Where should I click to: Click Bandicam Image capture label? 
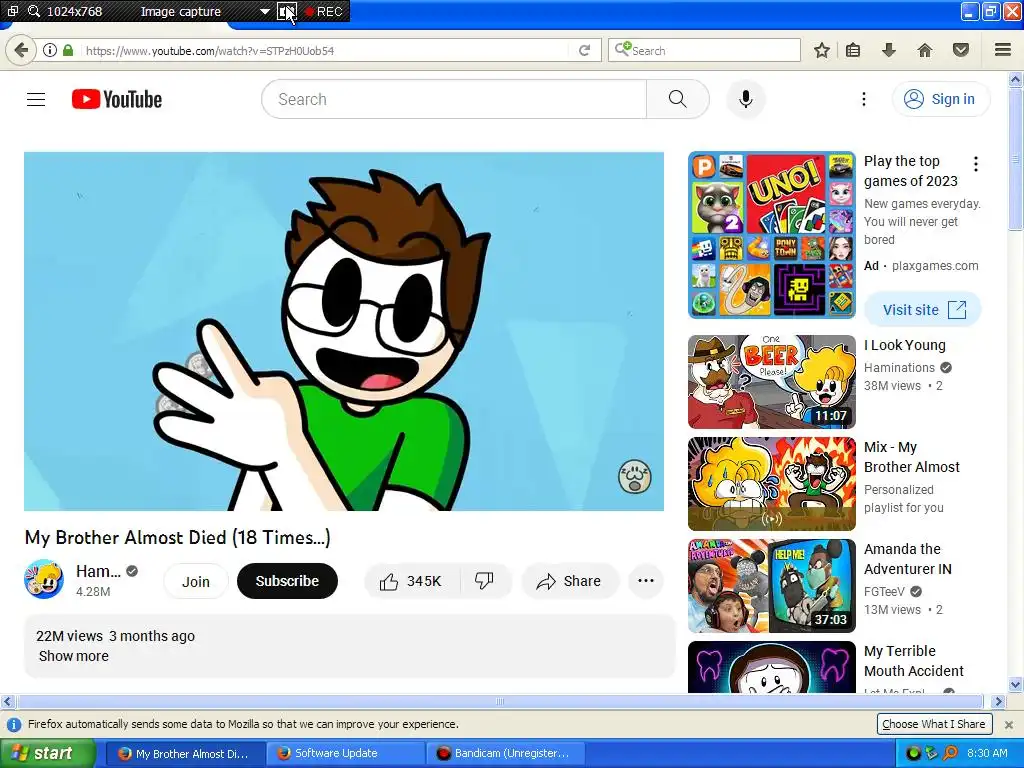[x=181, y=12]
